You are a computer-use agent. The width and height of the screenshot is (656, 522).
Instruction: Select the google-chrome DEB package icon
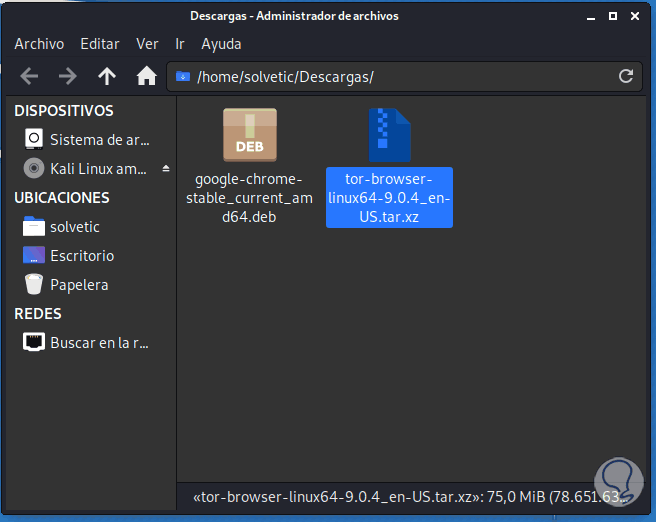click(250, 135)
